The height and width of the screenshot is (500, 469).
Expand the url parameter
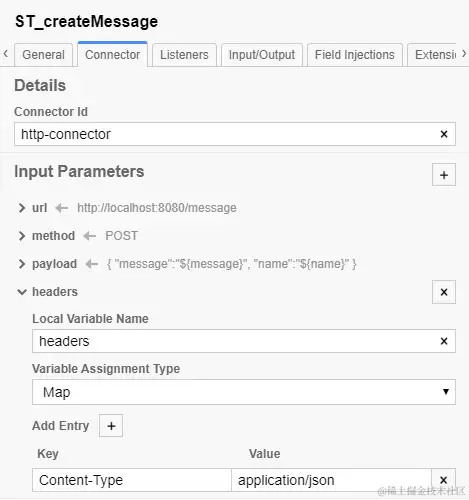point(22,208)
